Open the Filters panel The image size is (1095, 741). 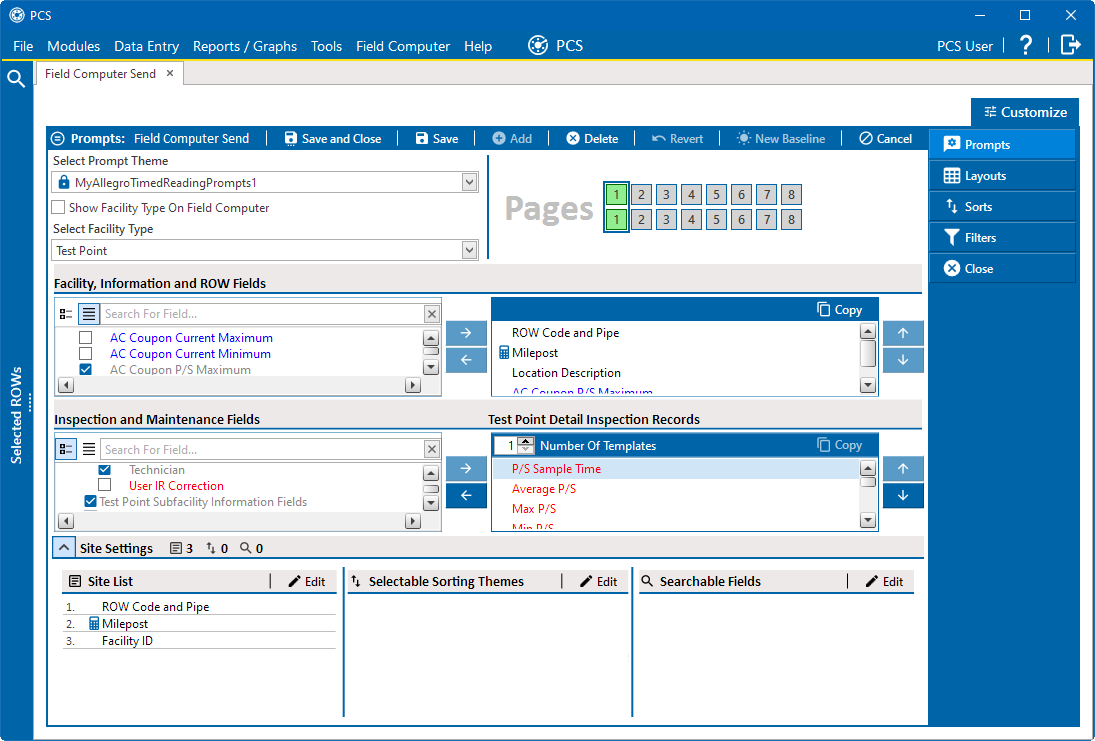[1002, 237]
